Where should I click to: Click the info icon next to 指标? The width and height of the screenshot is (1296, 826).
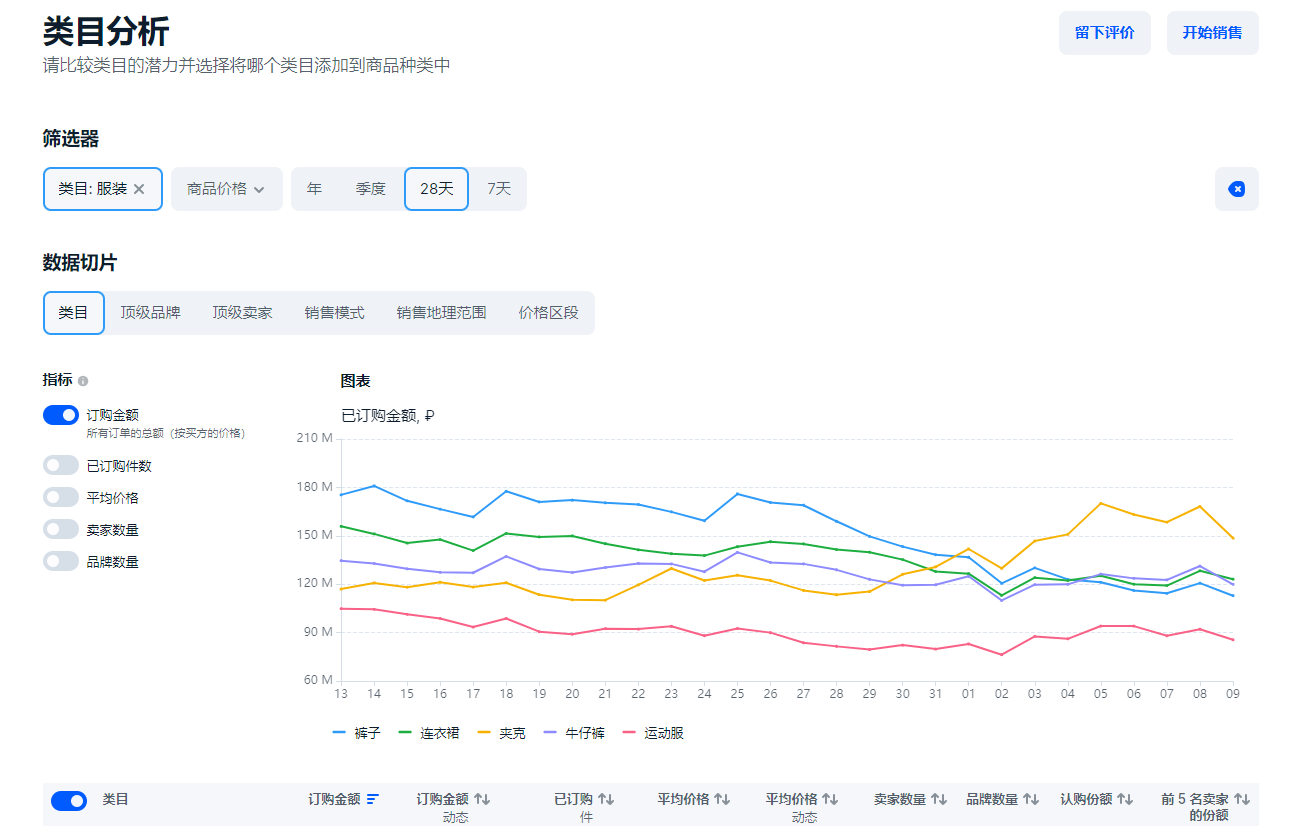[83, 381]
